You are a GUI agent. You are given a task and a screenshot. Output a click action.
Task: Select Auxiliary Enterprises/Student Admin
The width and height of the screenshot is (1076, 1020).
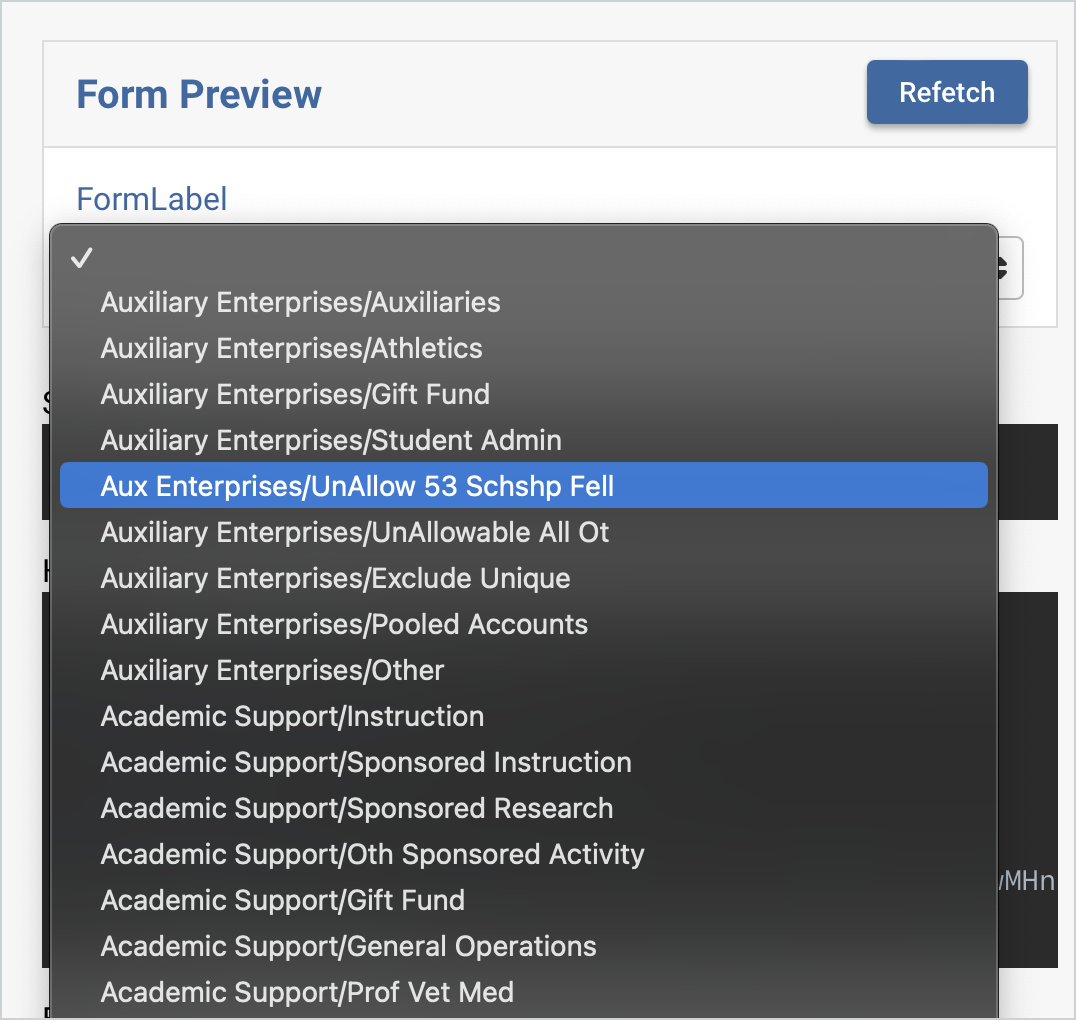tap(331, 440)
